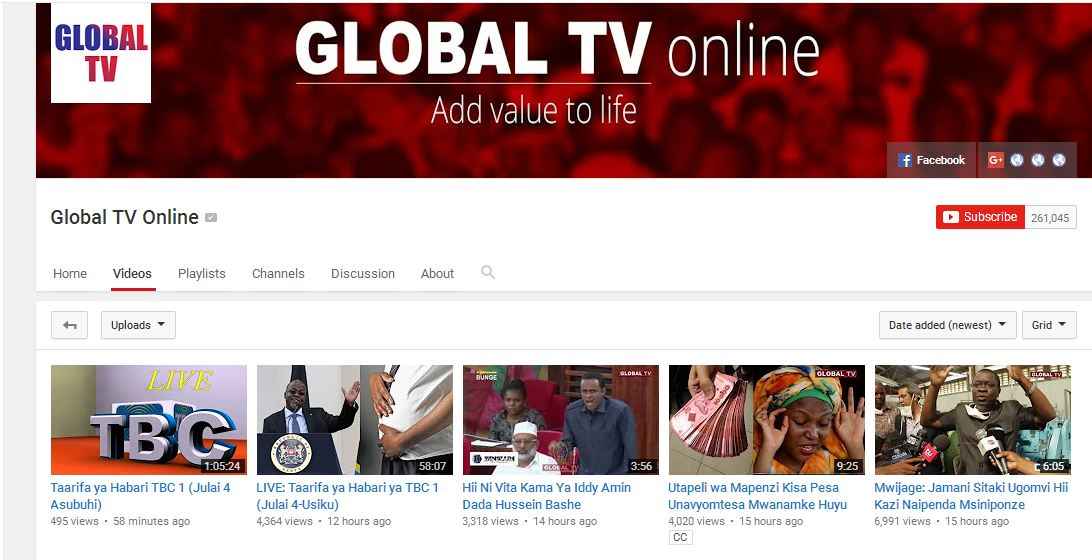Switch to the Playlists tab

(x=201, y=274)
